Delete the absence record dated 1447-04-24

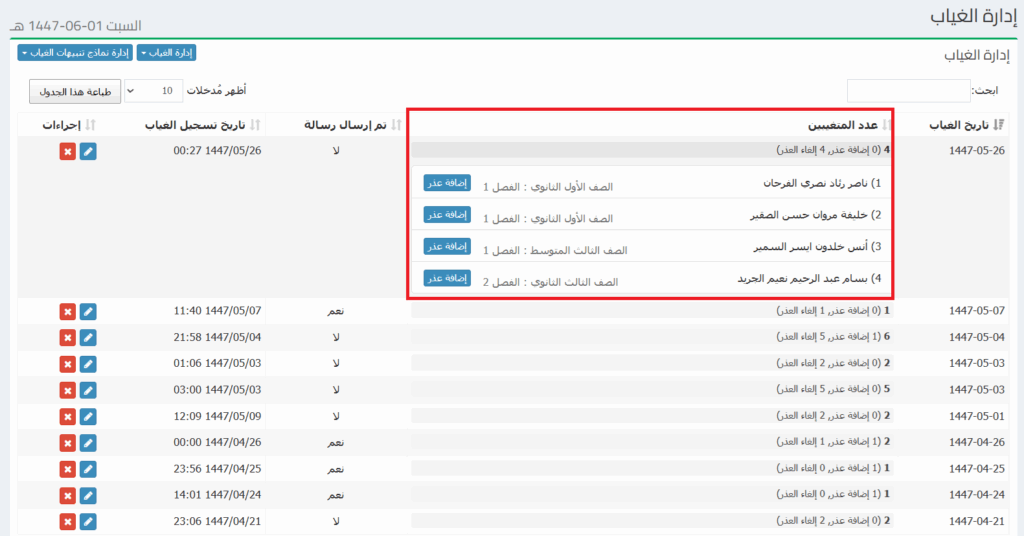point(67,494)
